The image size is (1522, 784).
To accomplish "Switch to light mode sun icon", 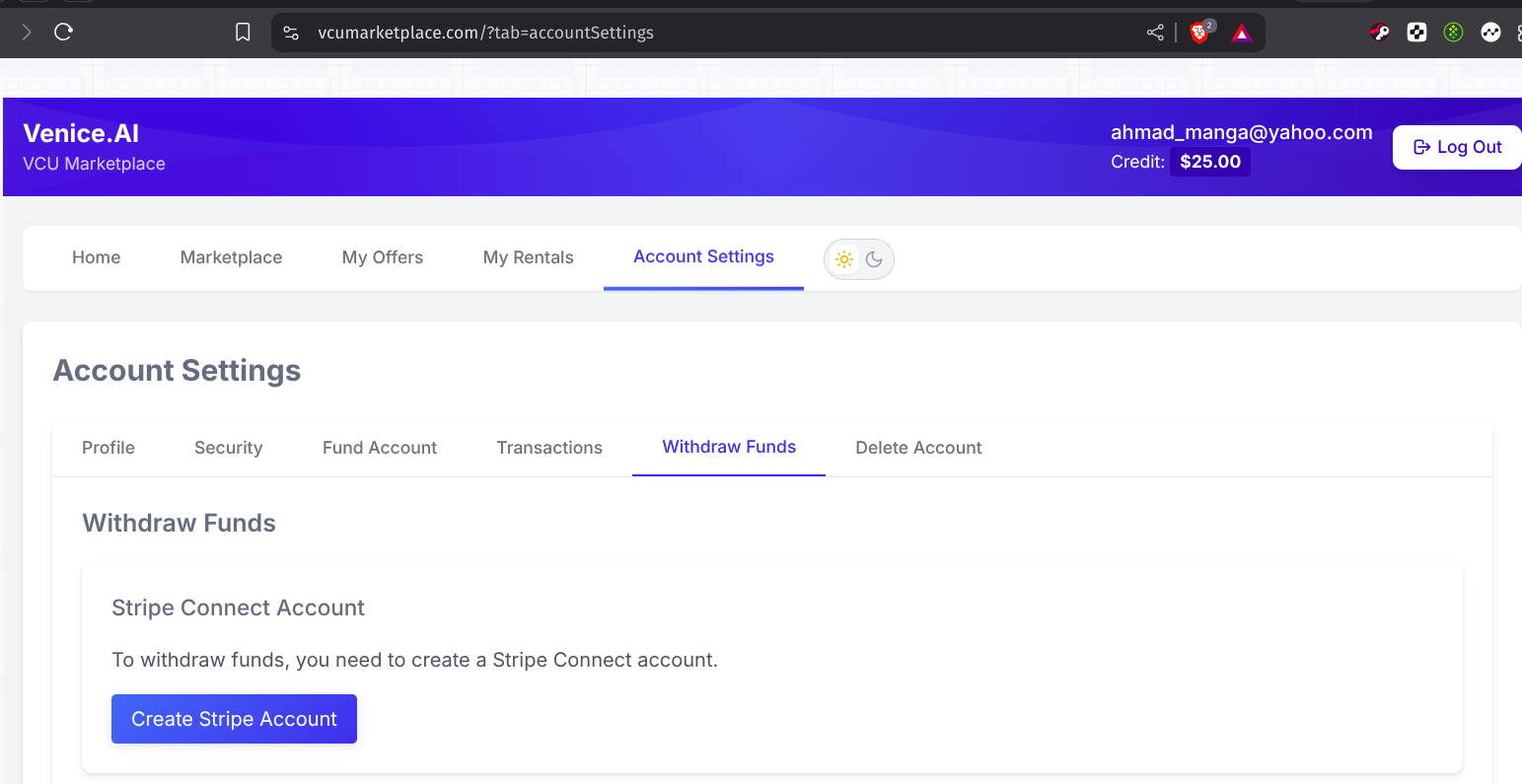I will (x=844, y=259).
